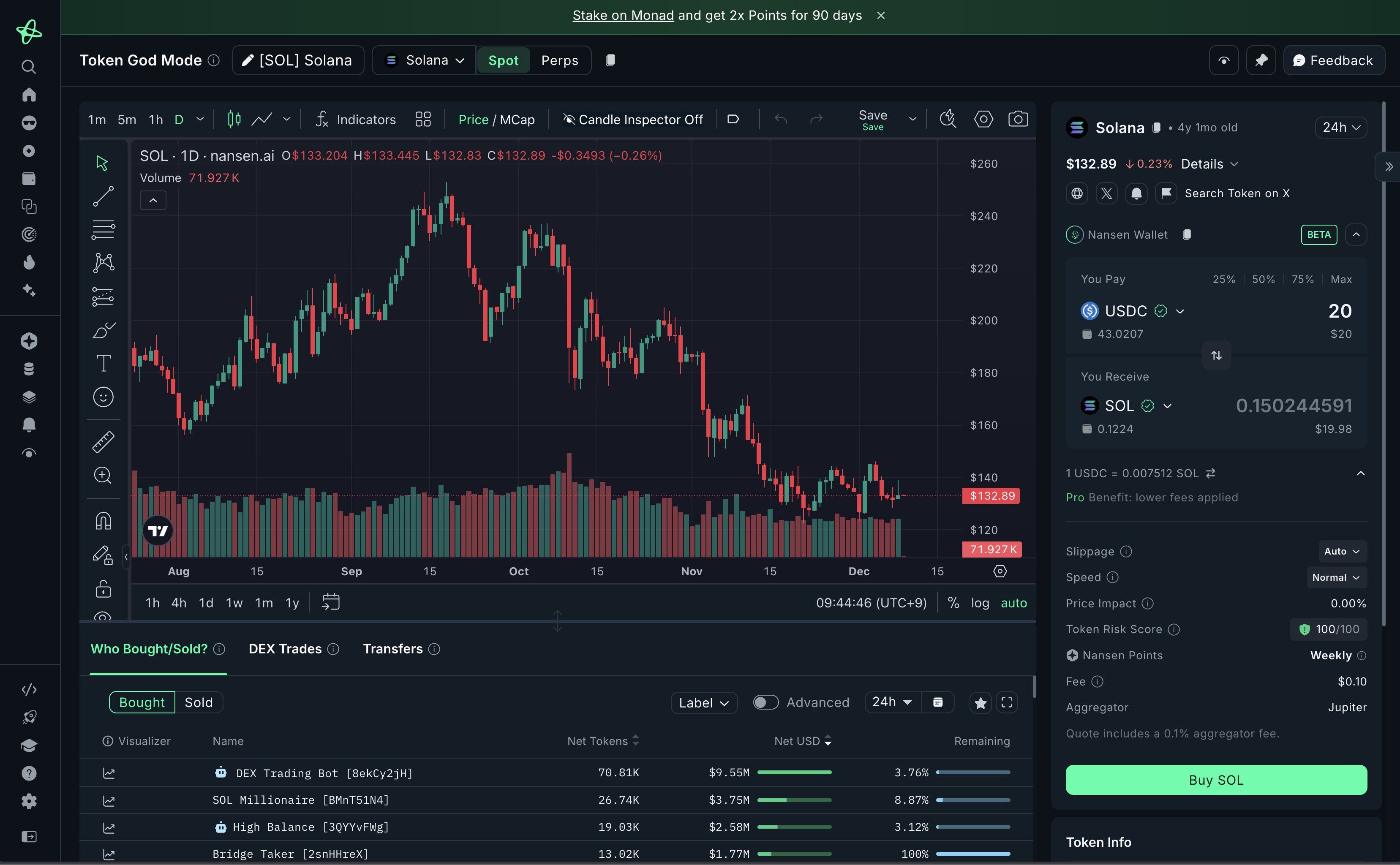Select the trend line drawing tool
This screenshot has width=1400, height=865.
point(103,196)
